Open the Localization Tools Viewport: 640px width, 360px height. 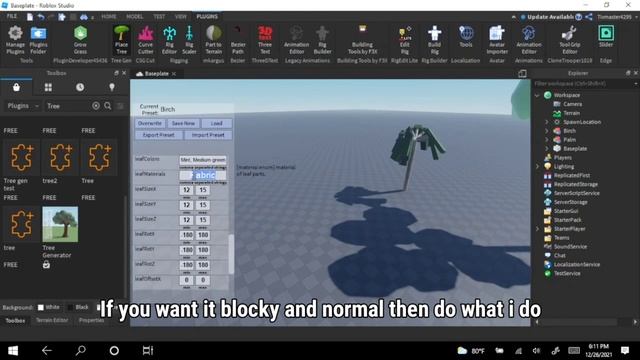(x=466, y=37)
